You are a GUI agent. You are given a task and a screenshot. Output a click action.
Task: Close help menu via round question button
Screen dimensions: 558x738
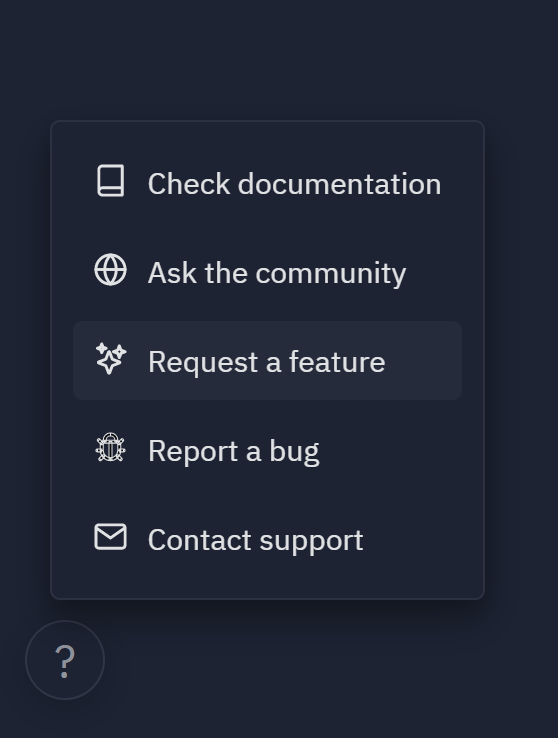65,660
